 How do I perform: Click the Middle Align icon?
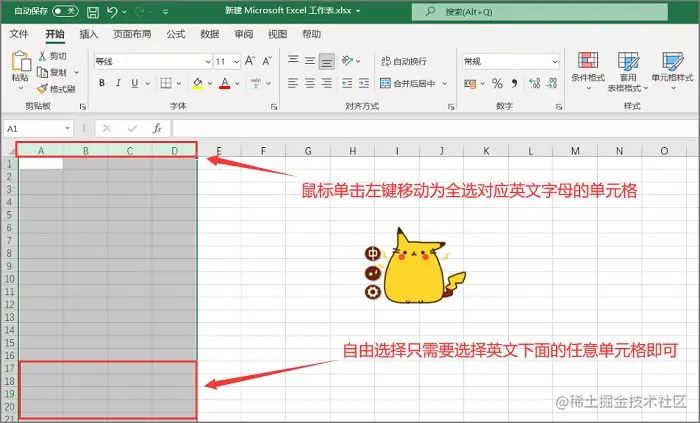(x=310, y=61)
